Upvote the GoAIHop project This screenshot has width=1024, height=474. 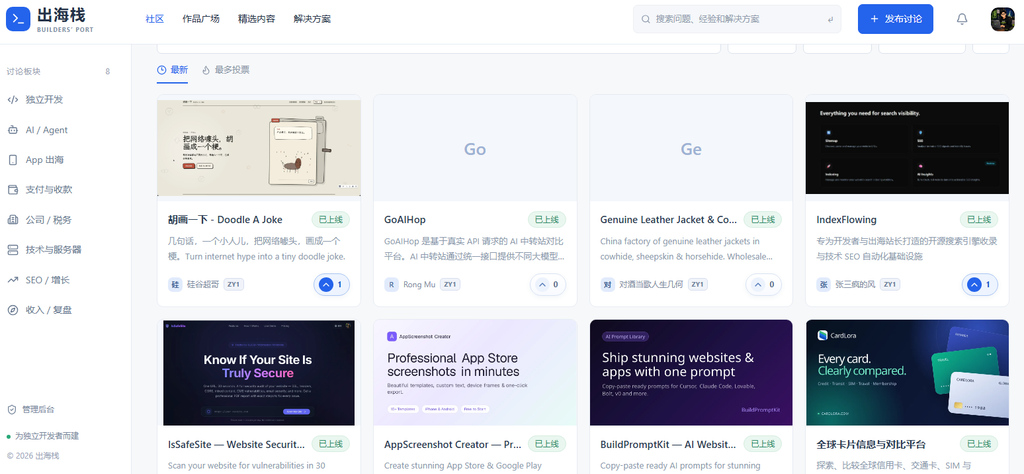[x=548, y=285]
